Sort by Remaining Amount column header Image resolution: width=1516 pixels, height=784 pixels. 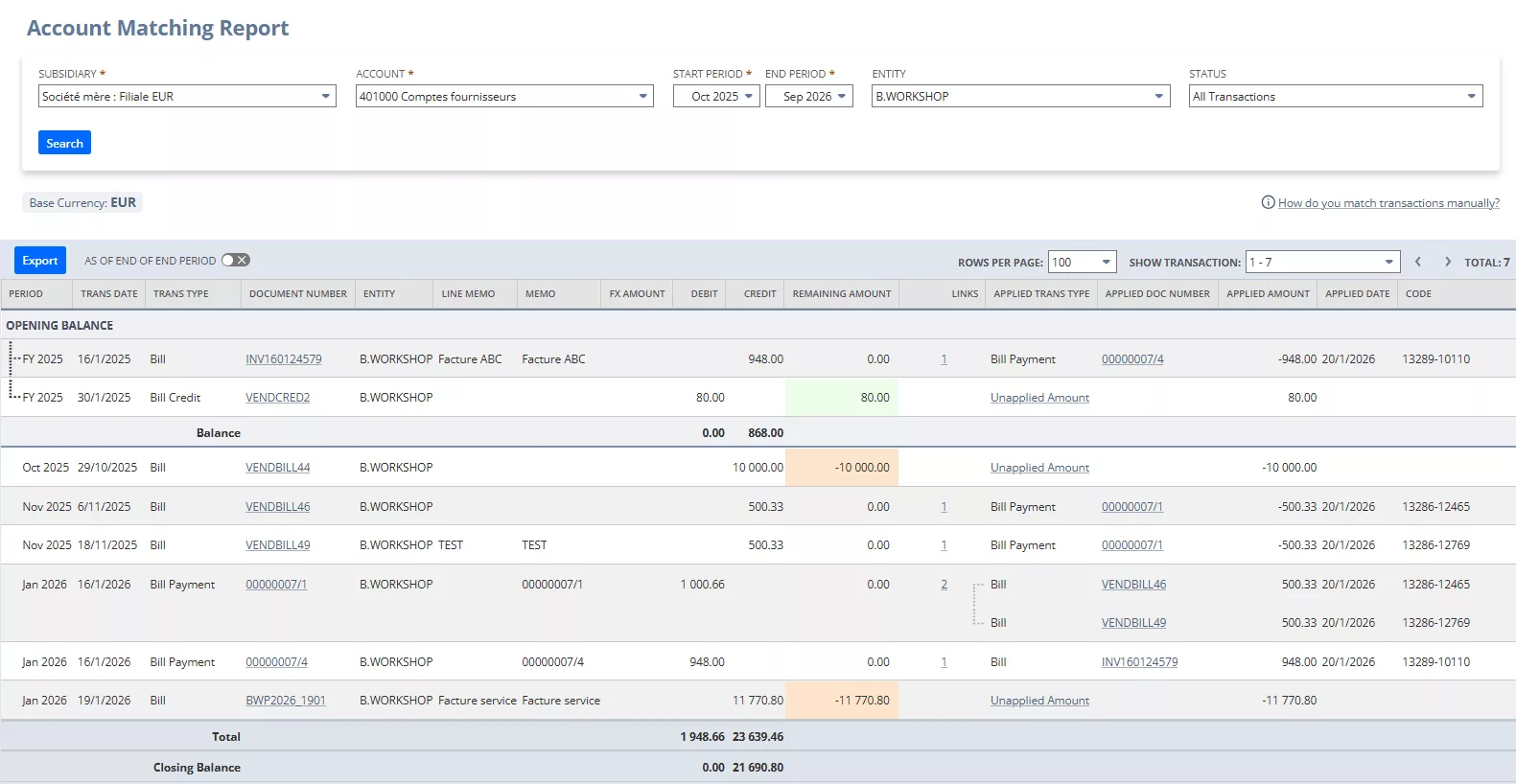click(x=841, y=293)
